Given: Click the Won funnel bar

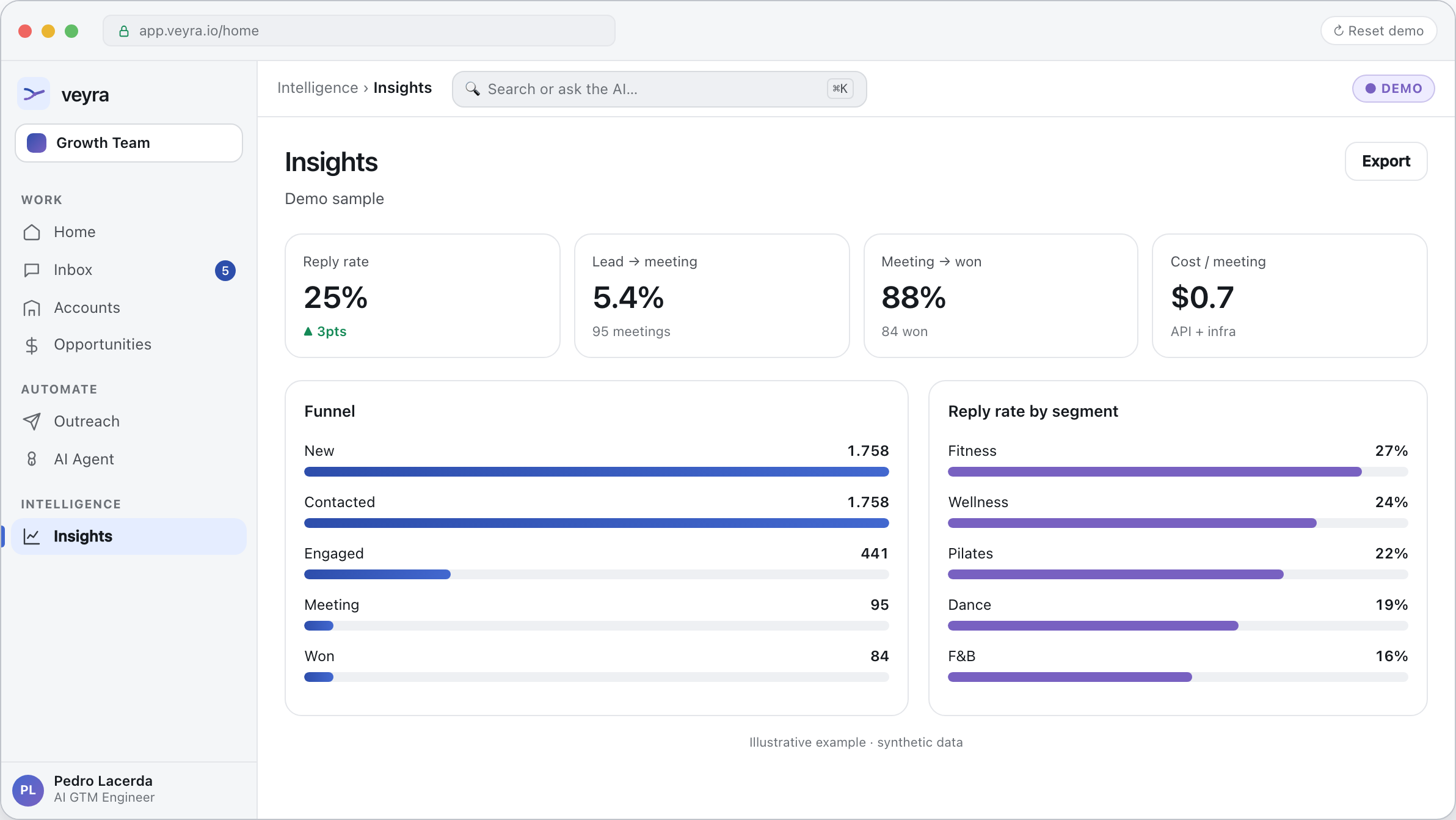Looking at the screenshot, I should pyautogui.click(x=597, y=677).
